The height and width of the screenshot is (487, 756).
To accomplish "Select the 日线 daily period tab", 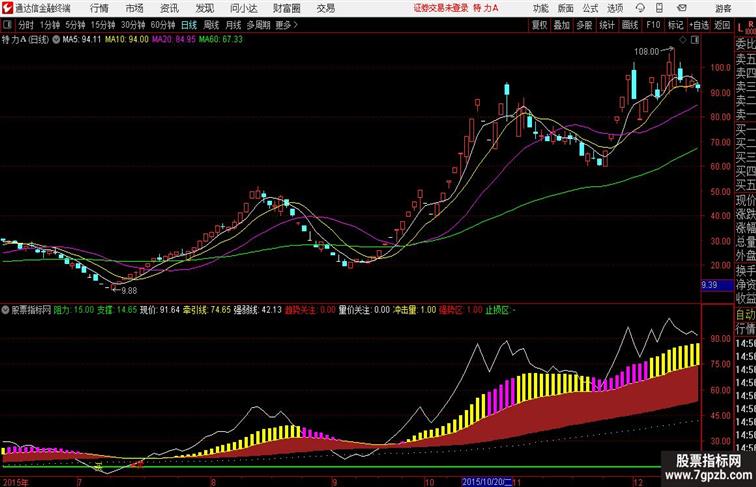I will 189,25.
